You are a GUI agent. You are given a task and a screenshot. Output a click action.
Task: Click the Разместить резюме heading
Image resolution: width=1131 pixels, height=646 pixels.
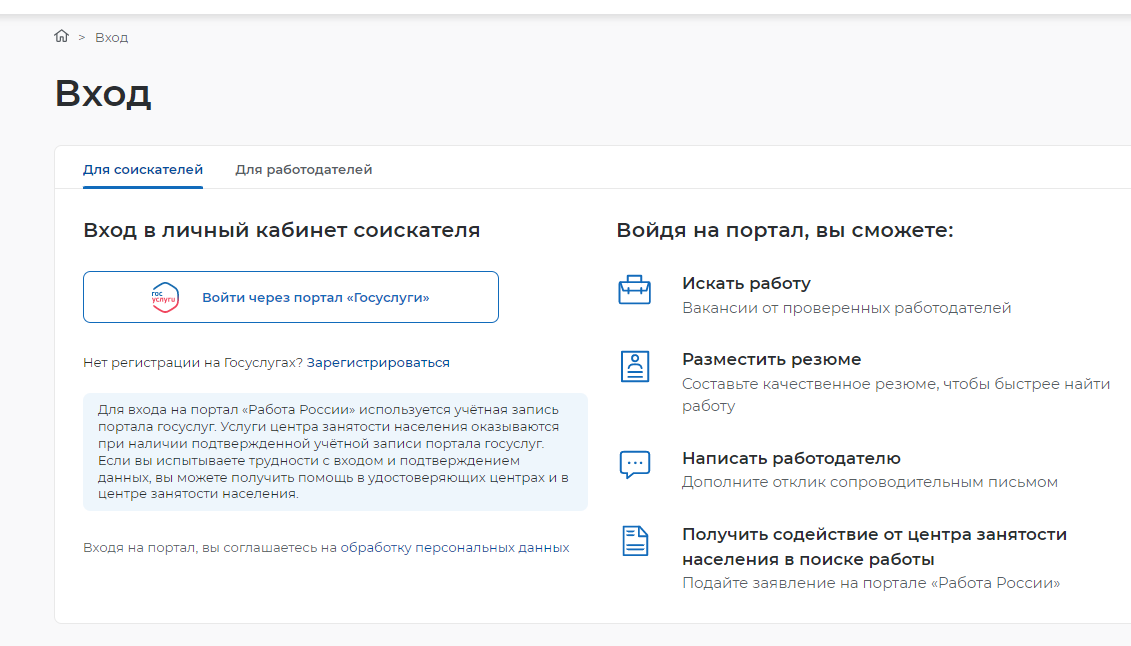[x=771, y=359]
